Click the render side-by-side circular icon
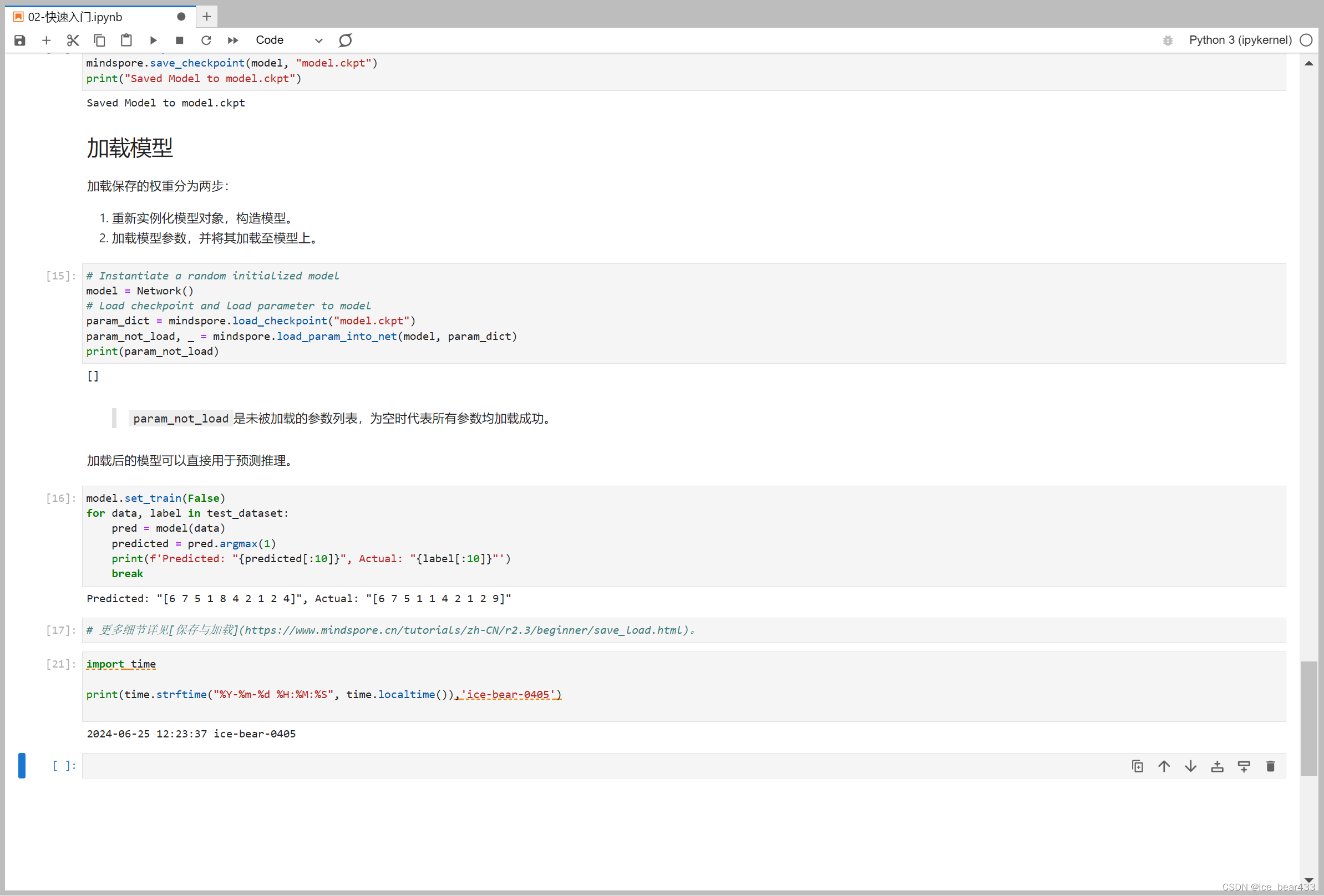This screenshot has width=1324, height=896. (x=345, y=40)
